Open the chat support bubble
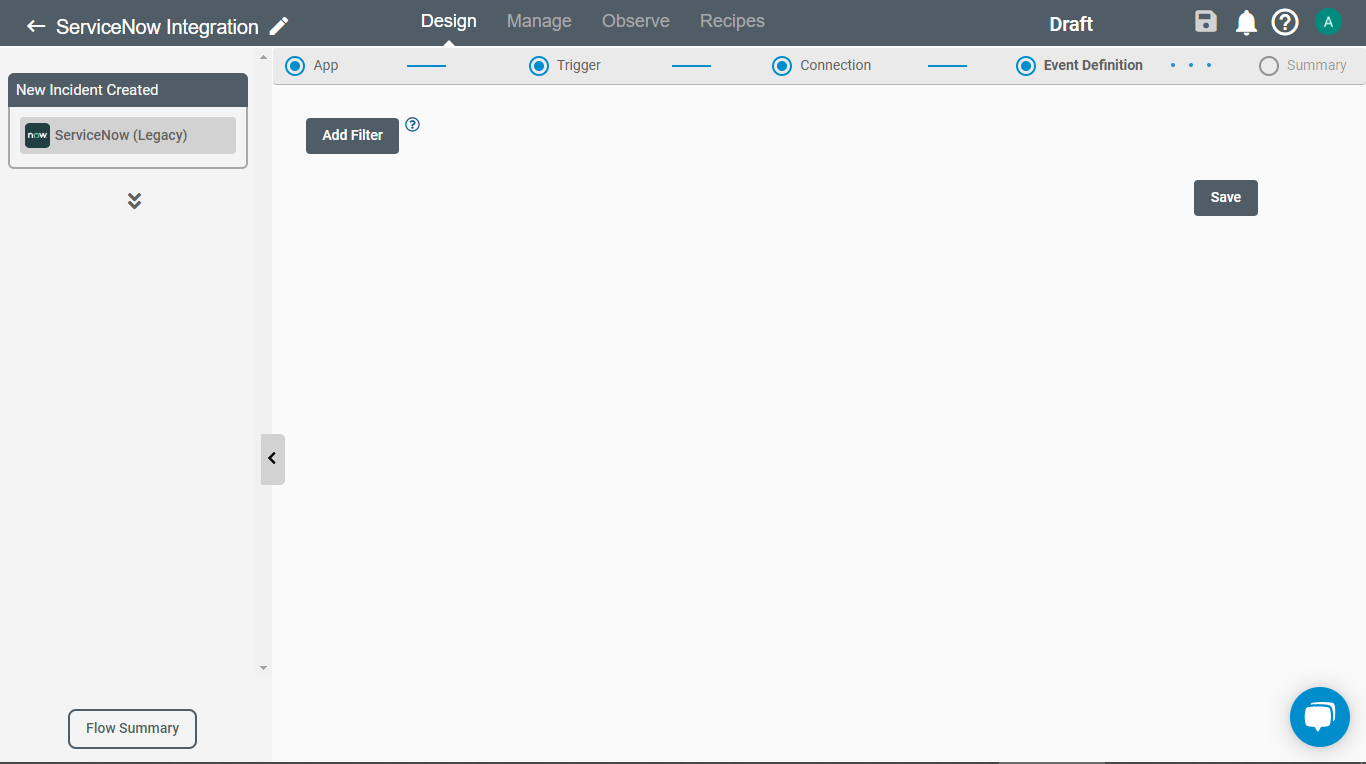The height and width of the screenshot is (764, 1366). point(1320,717)
